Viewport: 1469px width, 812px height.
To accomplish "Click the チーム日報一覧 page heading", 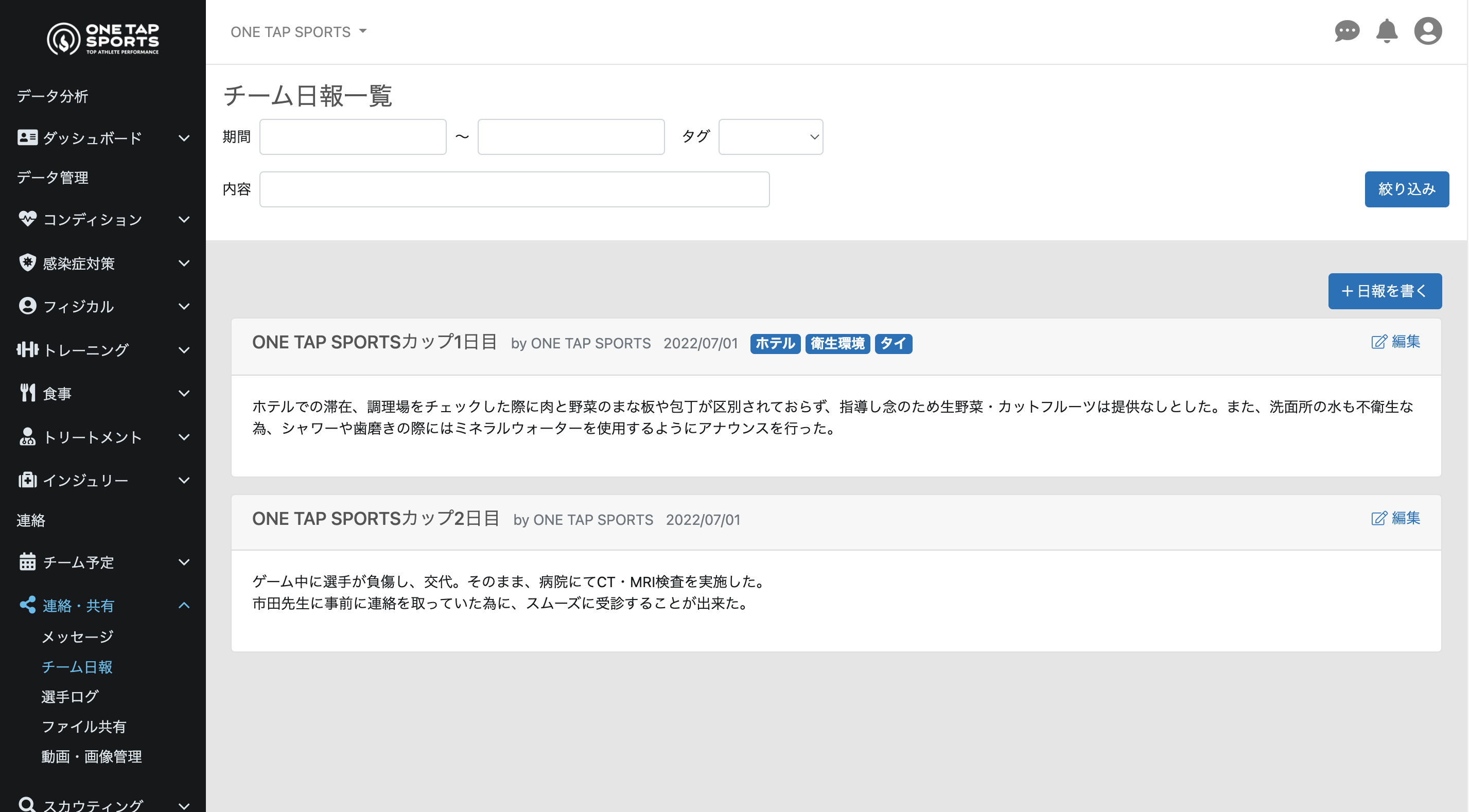I will tap(307, 95).
